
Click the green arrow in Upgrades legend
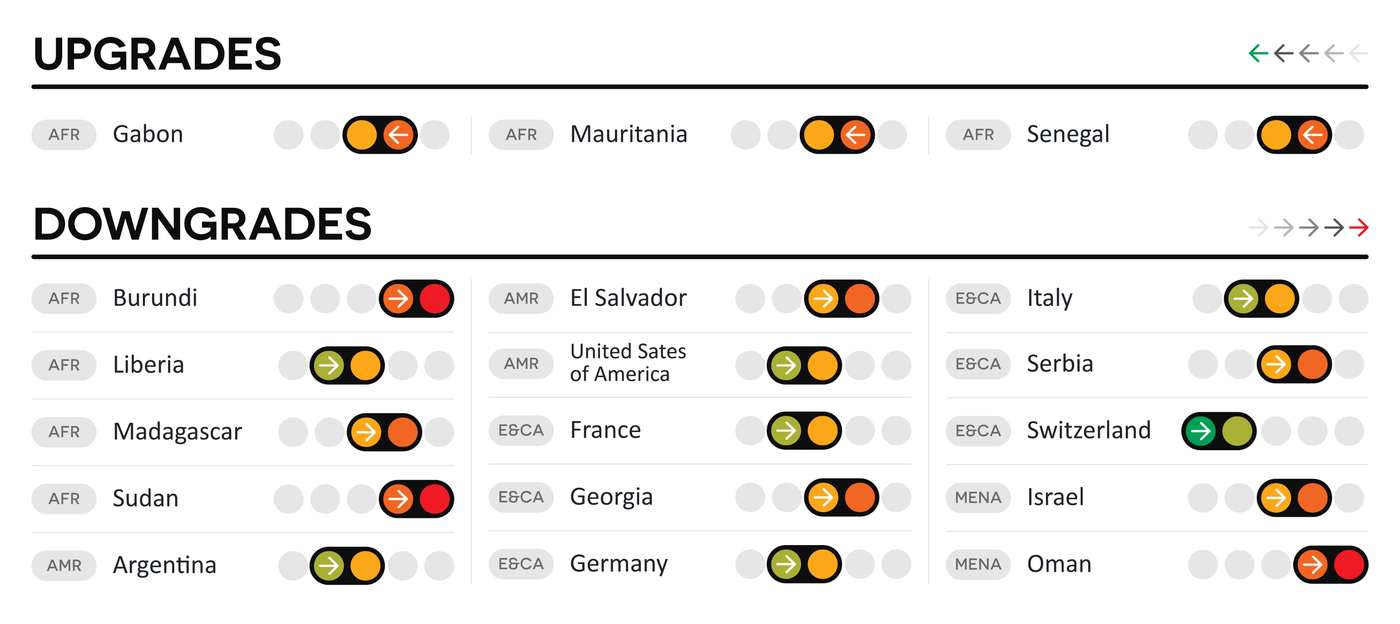(1258, 53)
